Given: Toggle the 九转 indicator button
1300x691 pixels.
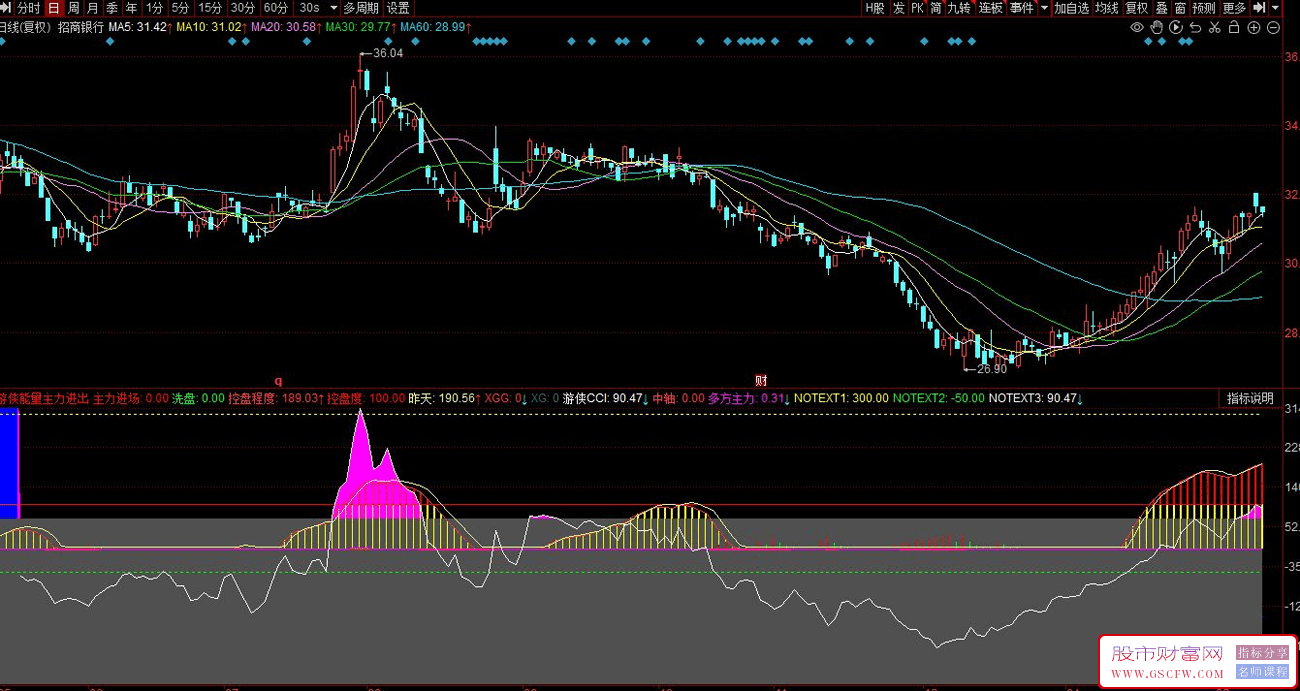Looking at the screenshot, I should [960, 7].
